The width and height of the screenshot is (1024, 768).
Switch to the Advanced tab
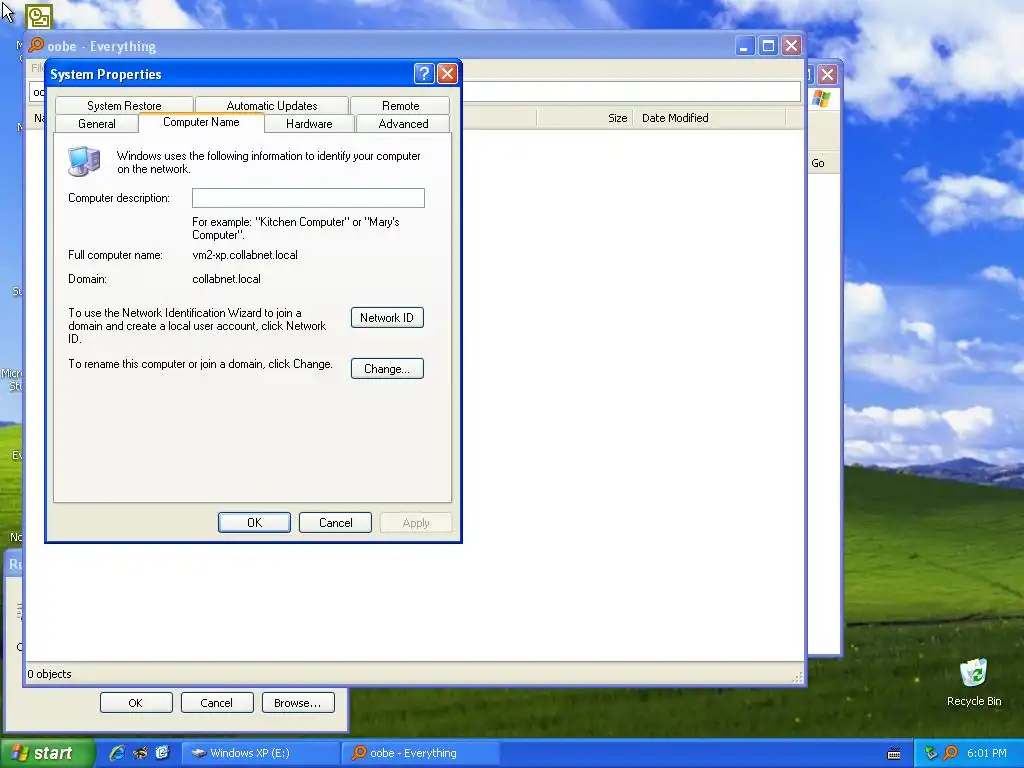[x=404, y=123]
